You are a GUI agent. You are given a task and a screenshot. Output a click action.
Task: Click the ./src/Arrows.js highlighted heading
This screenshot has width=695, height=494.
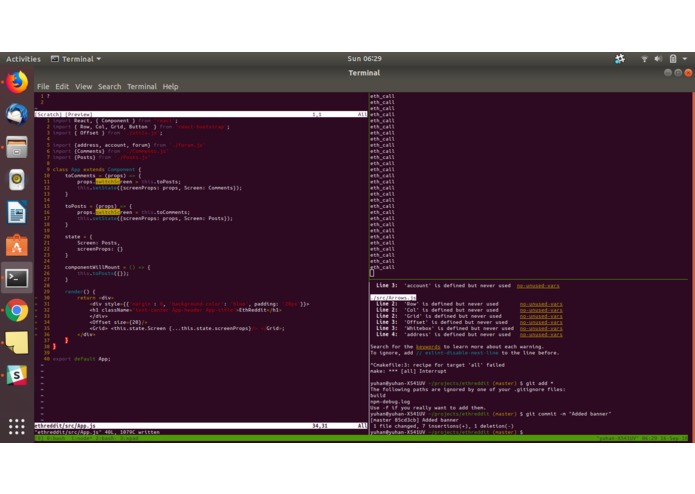point(393,298)
